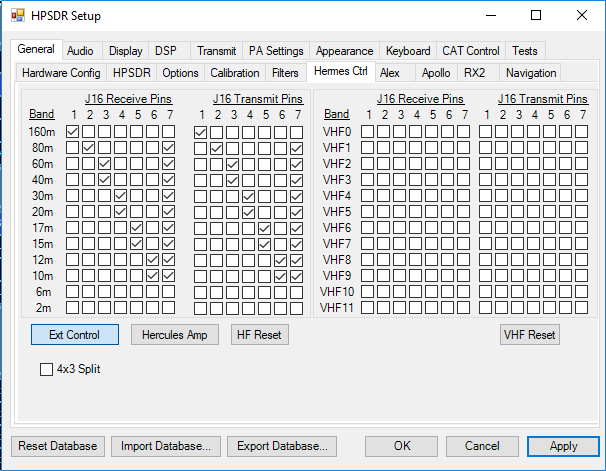The height and width of the screenshot is (471, 606).
Task: Check 2m receive pin 7
Action: click(x=169, y=308)
